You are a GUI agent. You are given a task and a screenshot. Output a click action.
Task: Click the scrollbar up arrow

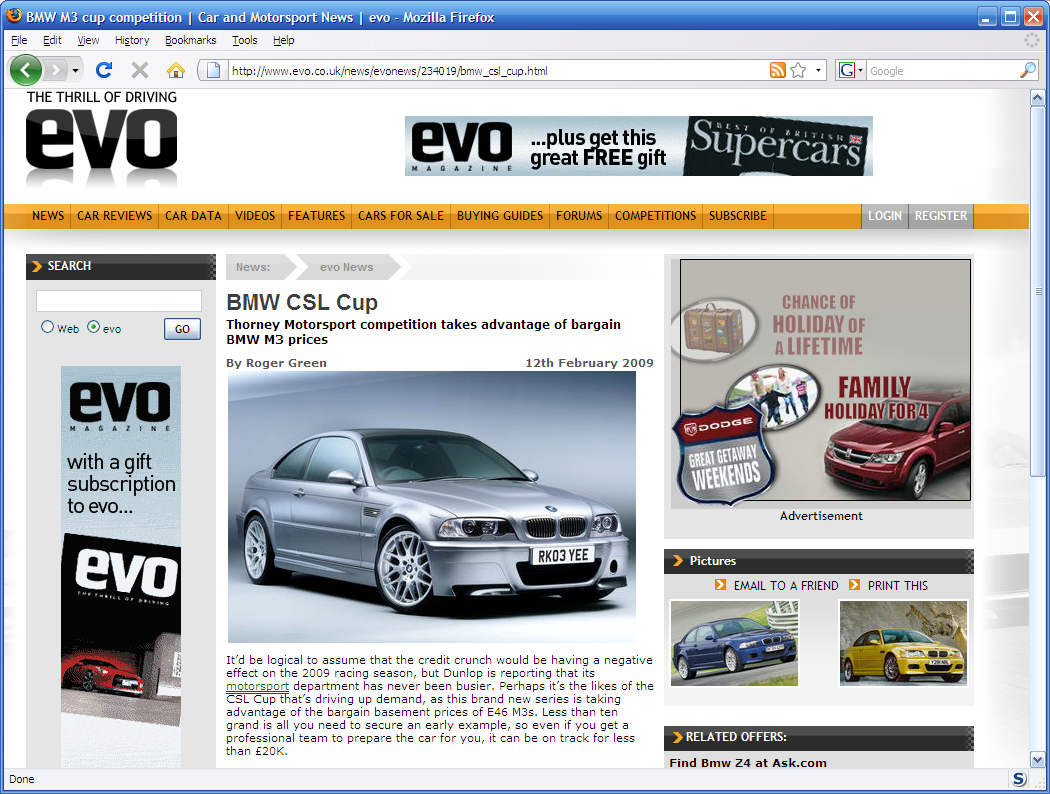tap(1037, 98)
